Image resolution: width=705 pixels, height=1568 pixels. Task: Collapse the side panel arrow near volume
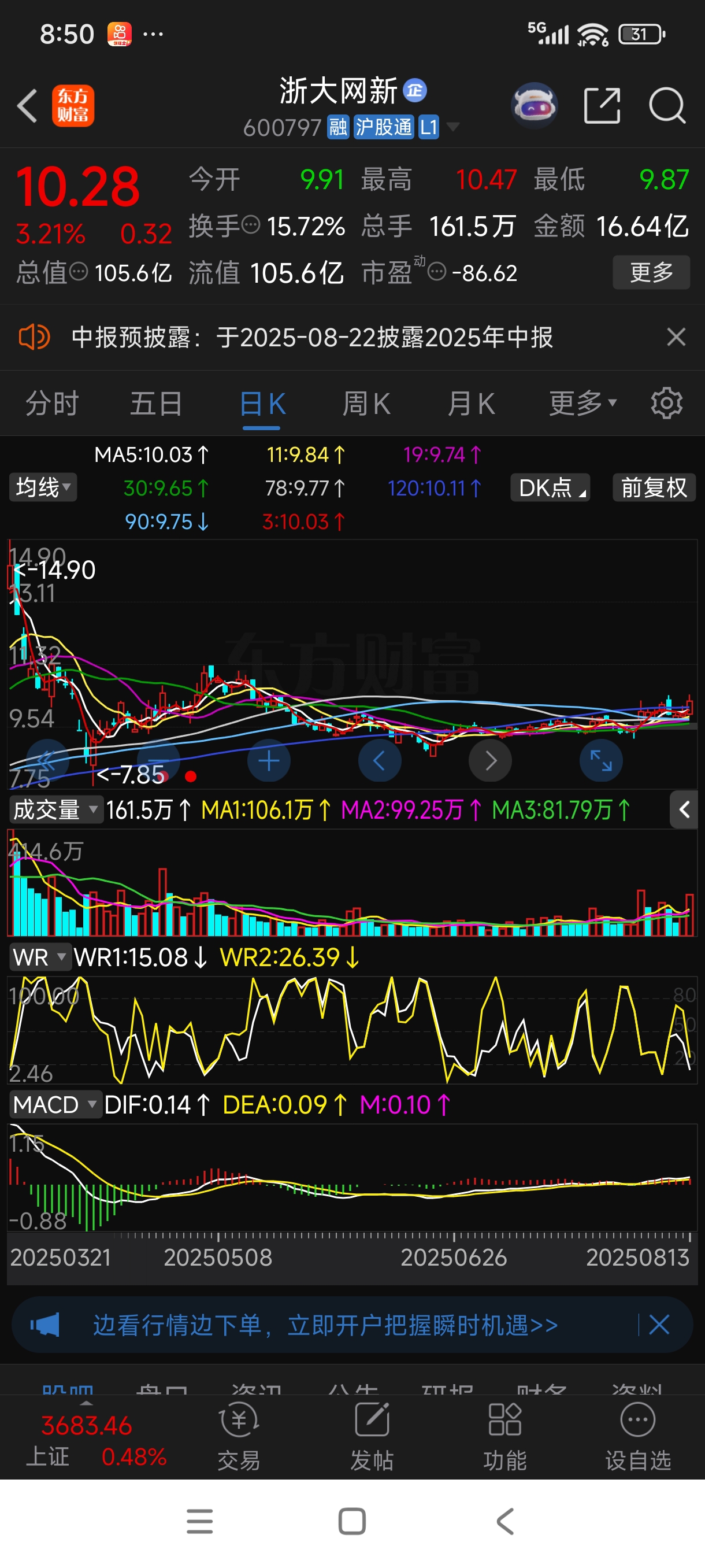pos(684,809)
